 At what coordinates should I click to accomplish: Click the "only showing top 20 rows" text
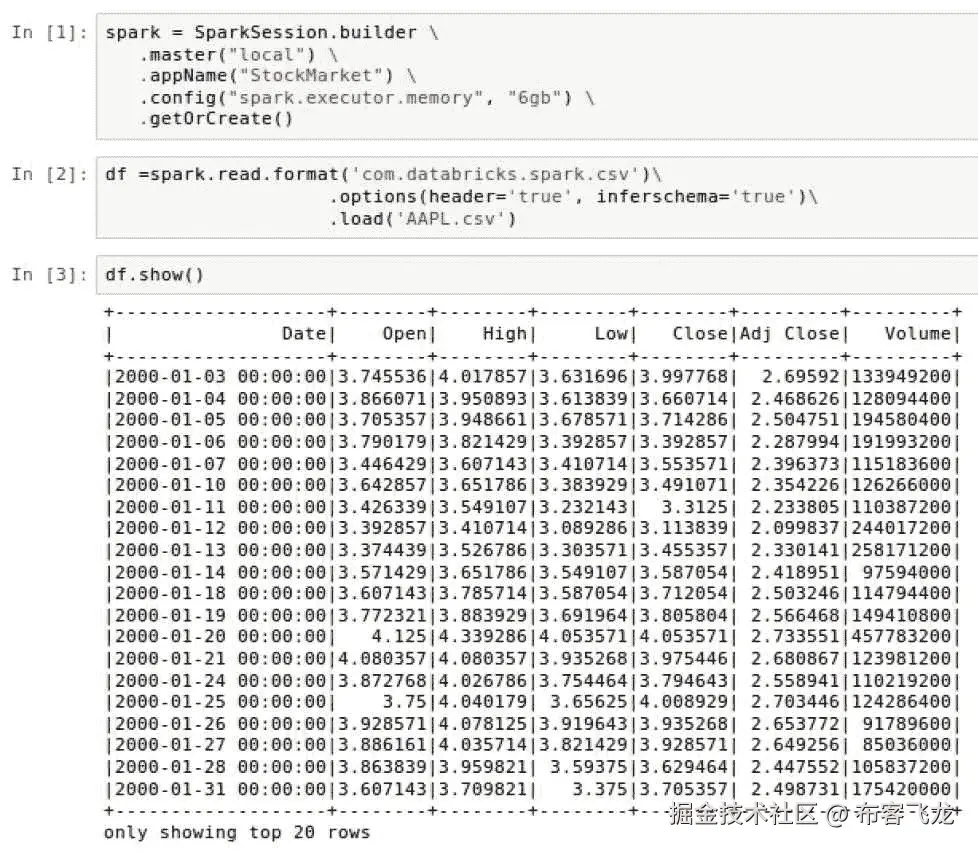tap(236, 832)
